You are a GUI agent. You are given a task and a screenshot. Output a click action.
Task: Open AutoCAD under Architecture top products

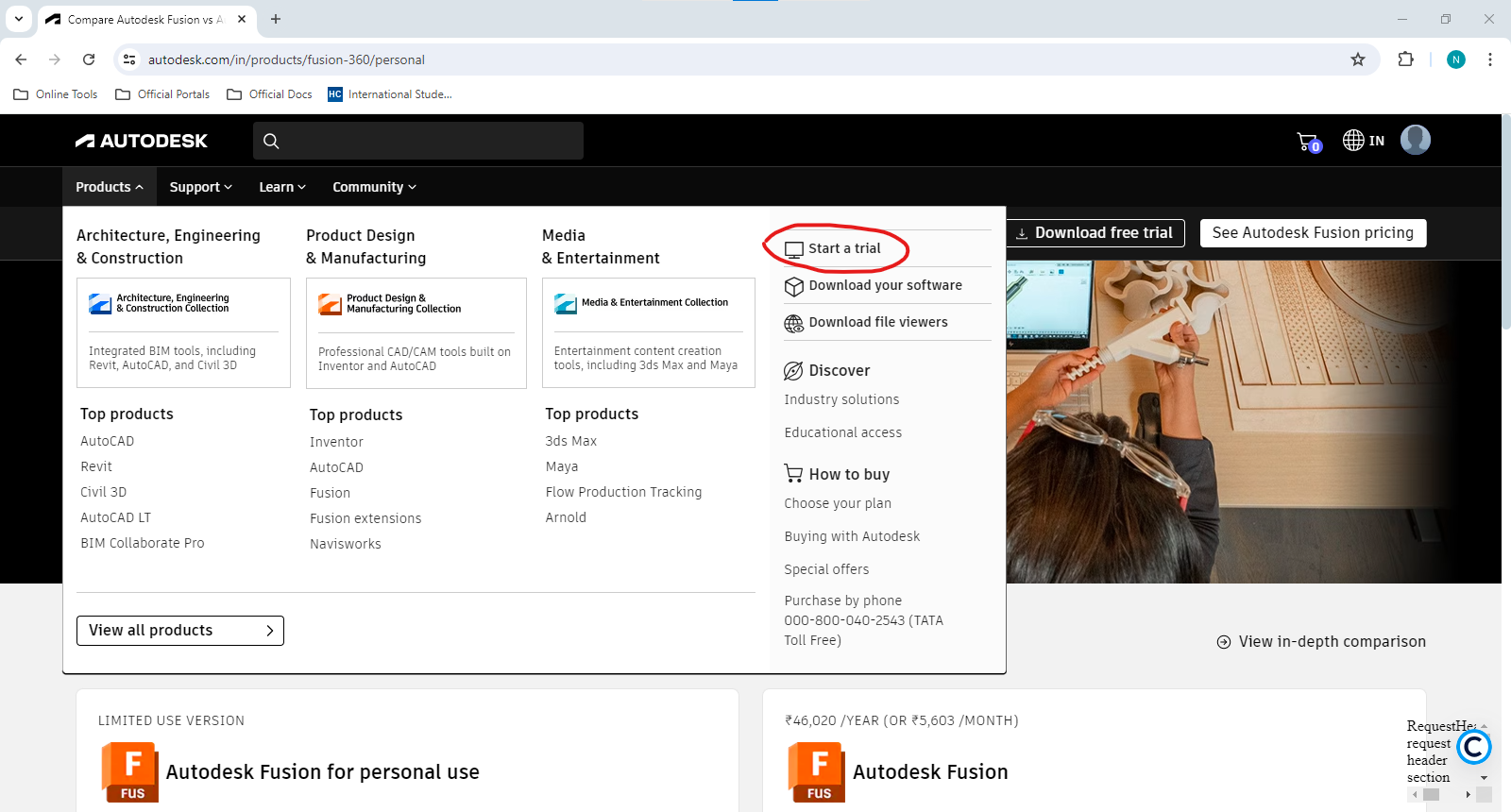point(108,441)
